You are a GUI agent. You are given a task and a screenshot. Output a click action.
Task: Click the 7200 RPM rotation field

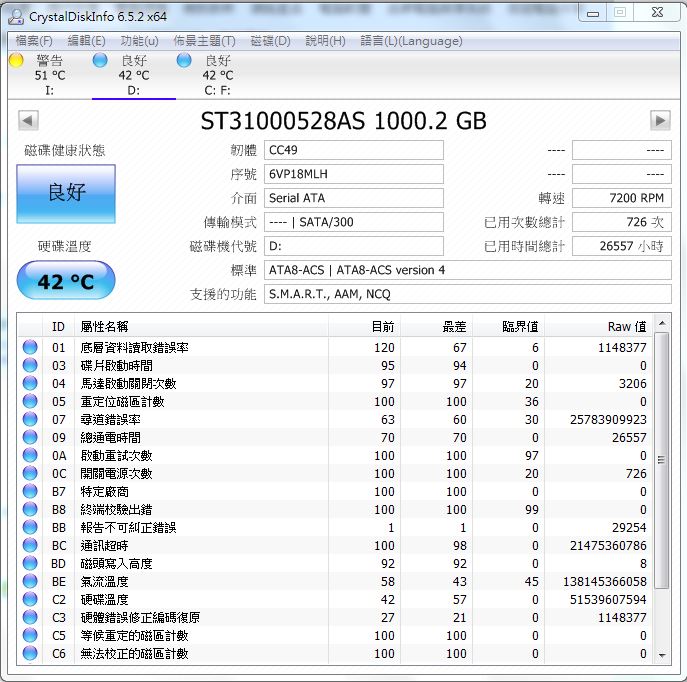[622, 198]
